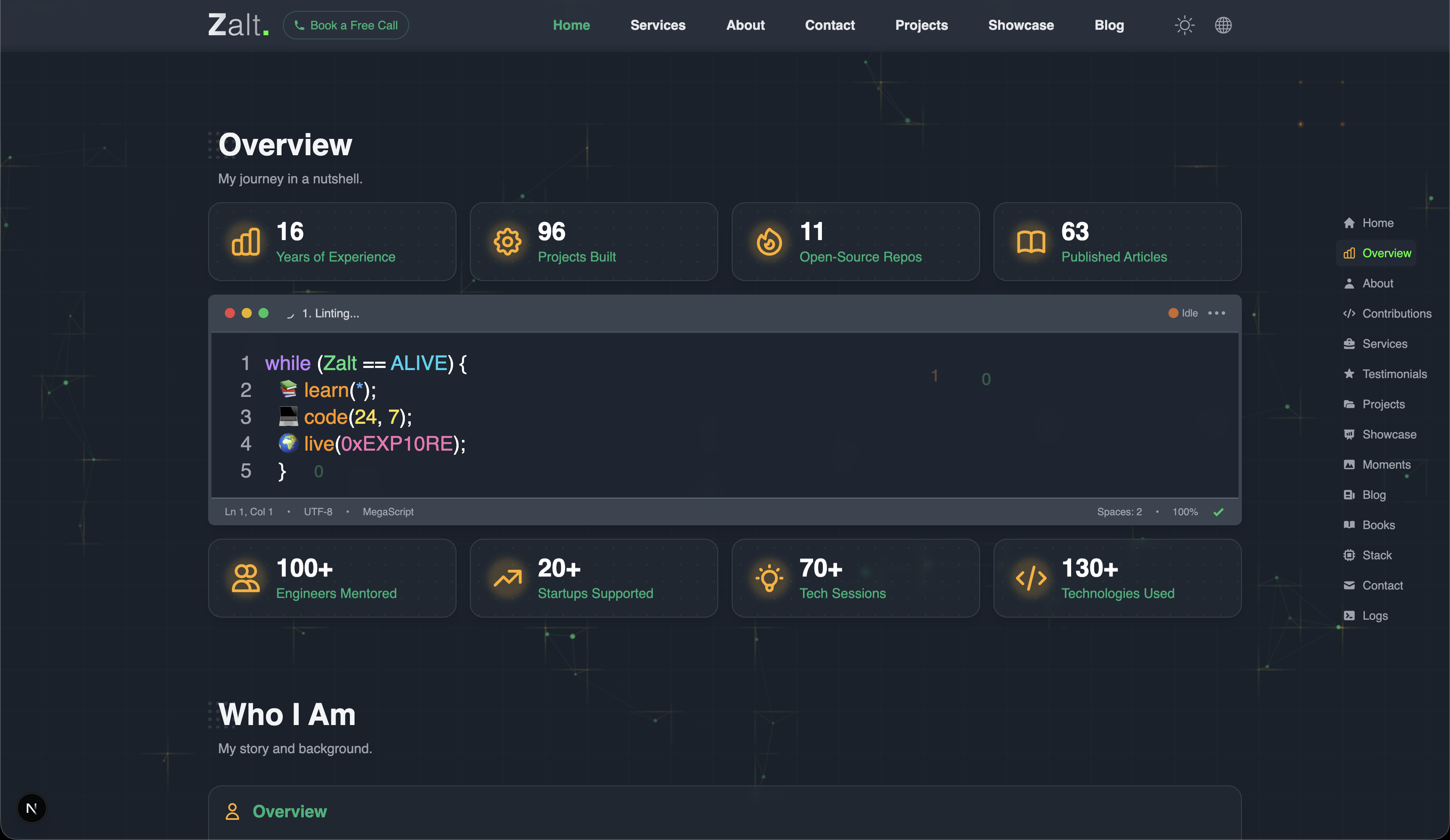Click the Showcase chat icon in the sidebar
Screen dimensions: 1450x840
pos(1350,434)
